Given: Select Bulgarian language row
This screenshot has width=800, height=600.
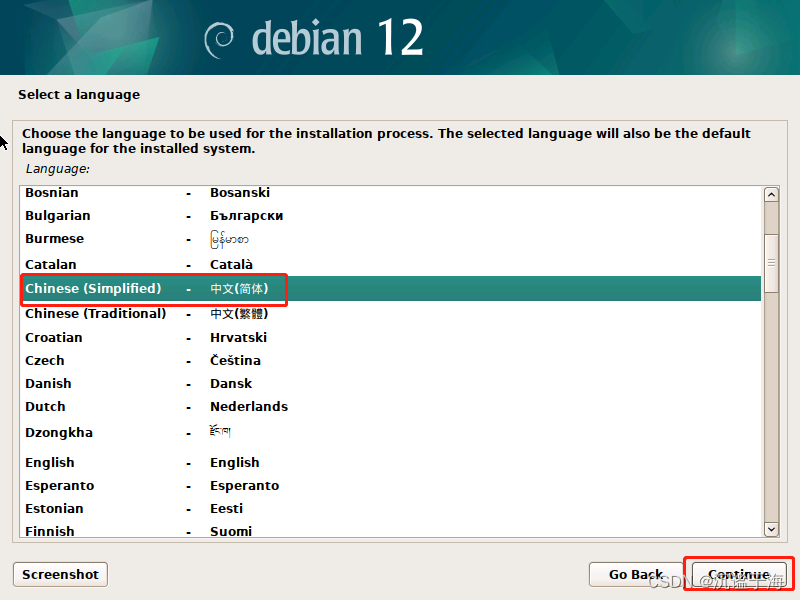Looking at the screenshot, I should click(x=391, y=216).
